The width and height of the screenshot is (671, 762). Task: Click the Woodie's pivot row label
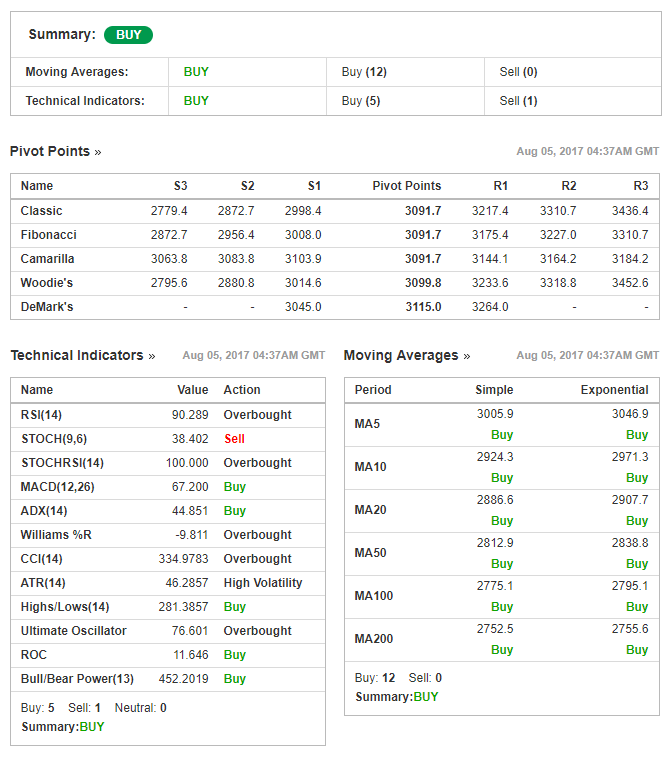[x=46, y=283]
